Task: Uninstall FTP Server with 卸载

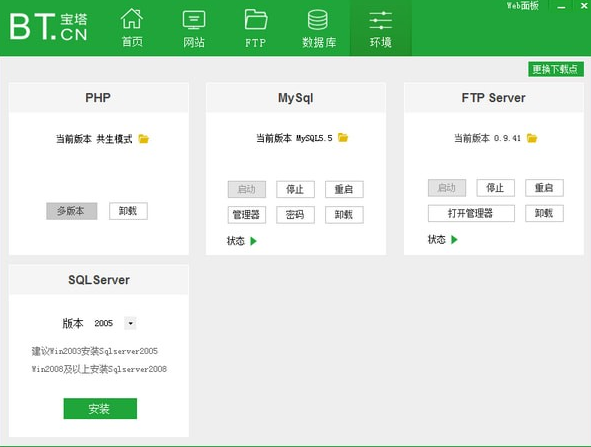Action: [x=544, y=213]
